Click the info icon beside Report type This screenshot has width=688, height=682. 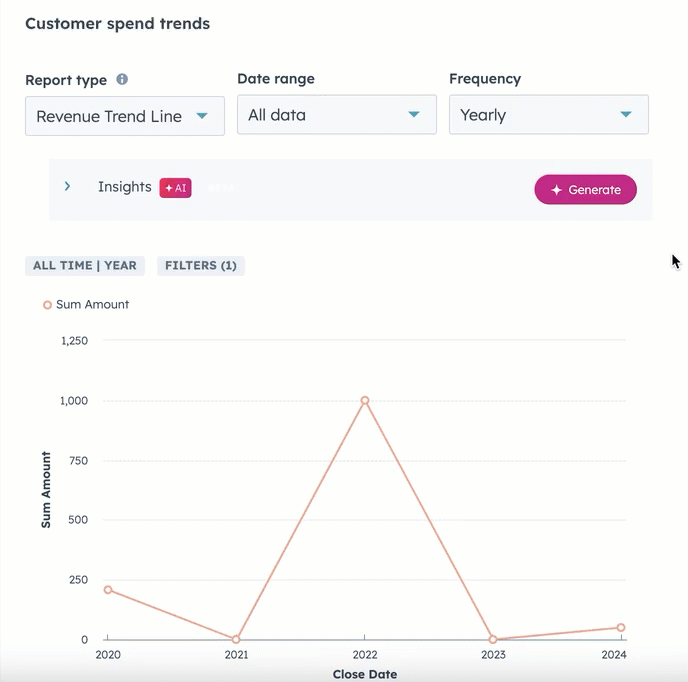122,79
